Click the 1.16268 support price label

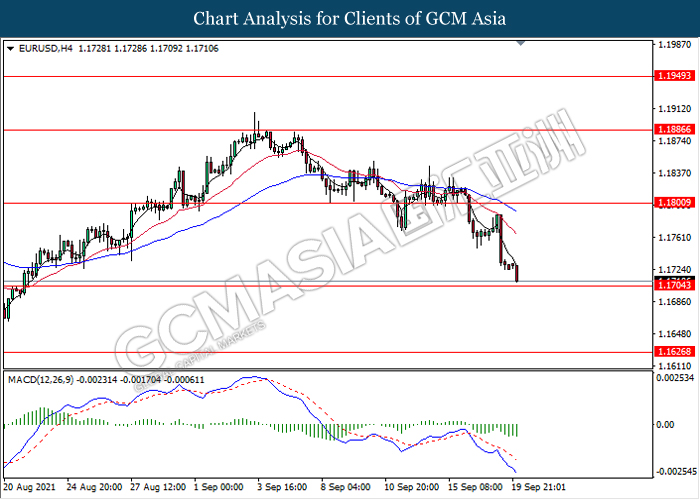[675, 352]
